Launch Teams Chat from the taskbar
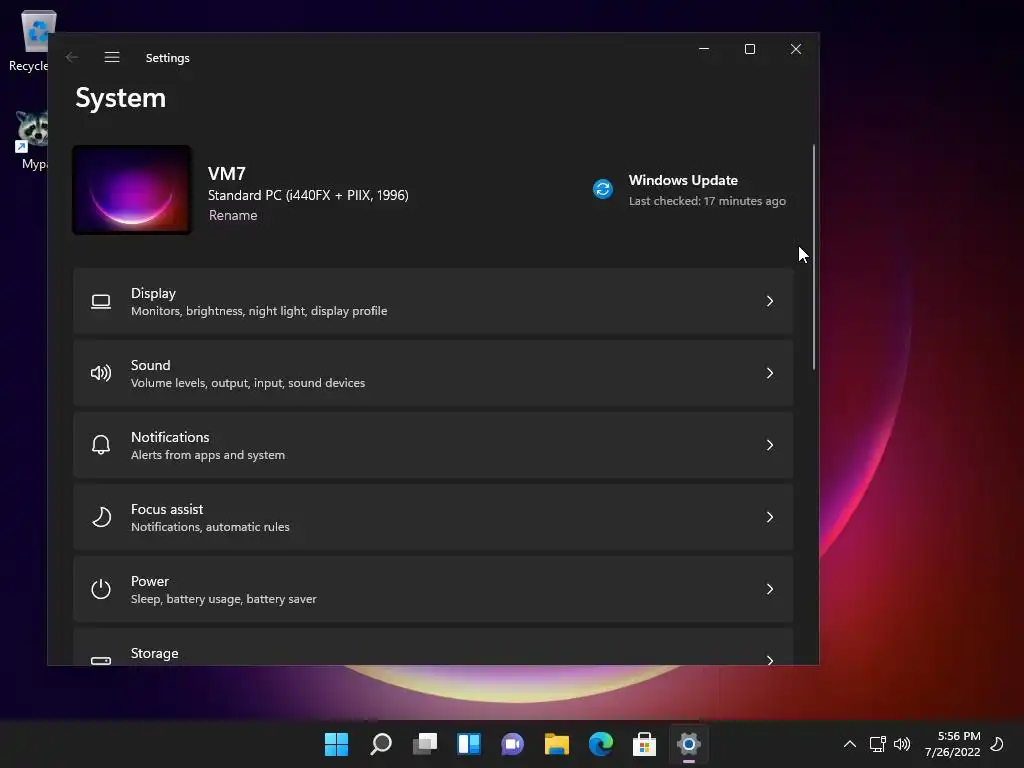 coord(513,744)
